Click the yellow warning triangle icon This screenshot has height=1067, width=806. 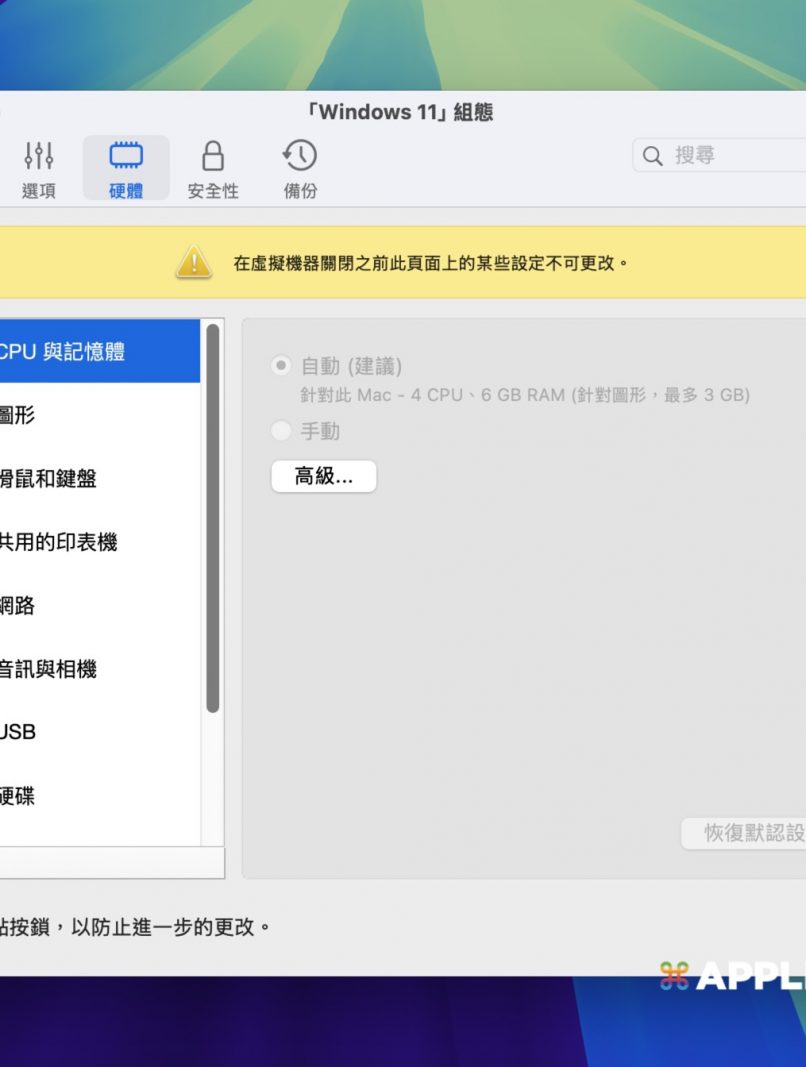click(193, 263)
